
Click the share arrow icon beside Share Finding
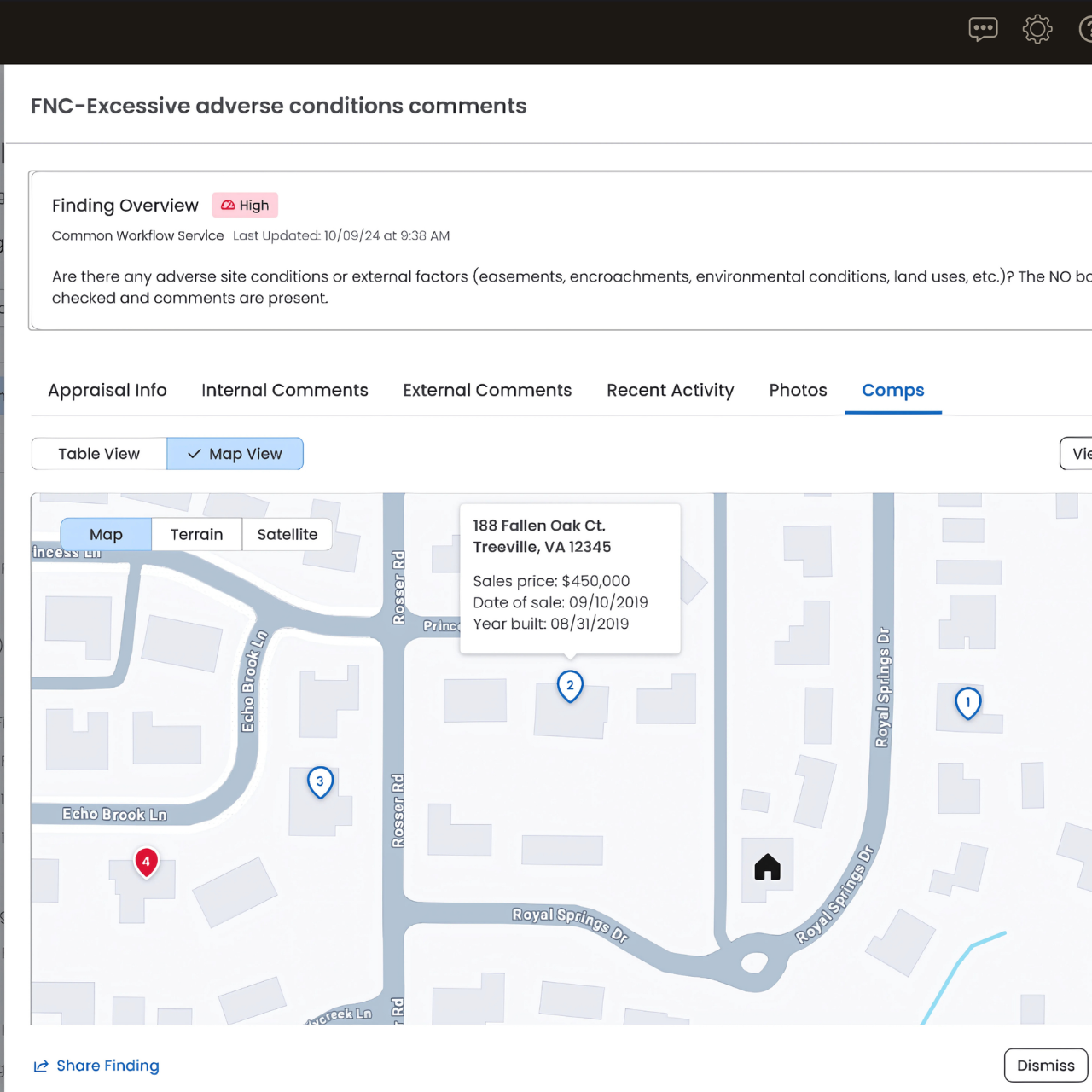coord(40,1066)
